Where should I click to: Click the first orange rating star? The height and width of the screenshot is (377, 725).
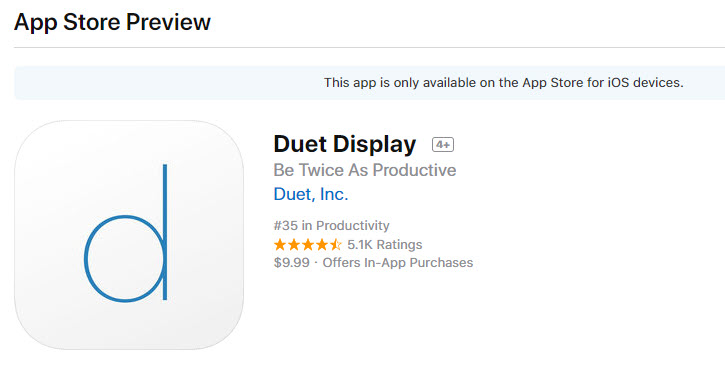(280, 244)
